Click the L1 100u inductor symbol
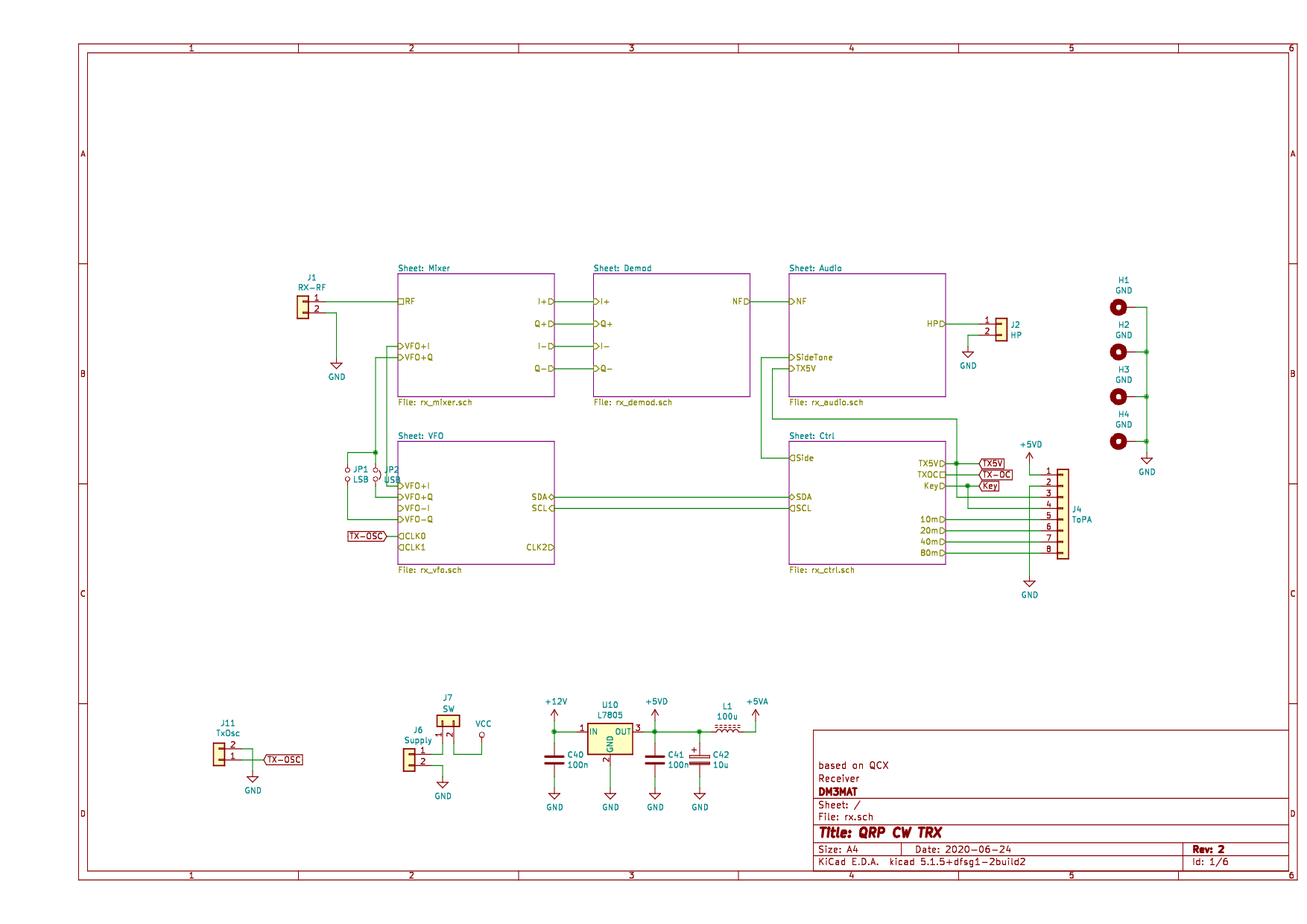Screen dimensions: 1307x924 pyautogui.click(x=727, y=728)
